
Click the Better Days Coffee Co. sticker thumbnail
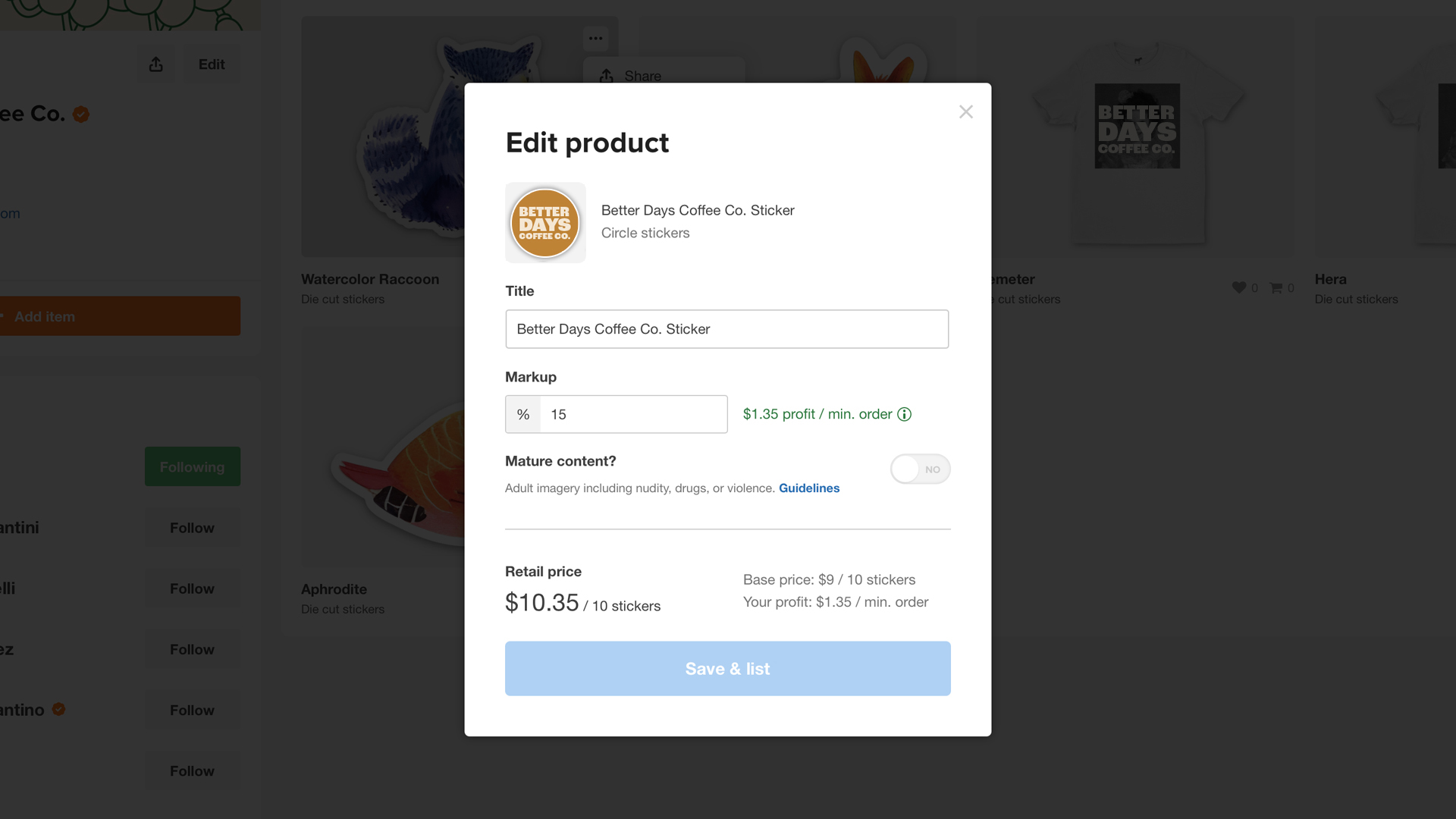point(545,222)
